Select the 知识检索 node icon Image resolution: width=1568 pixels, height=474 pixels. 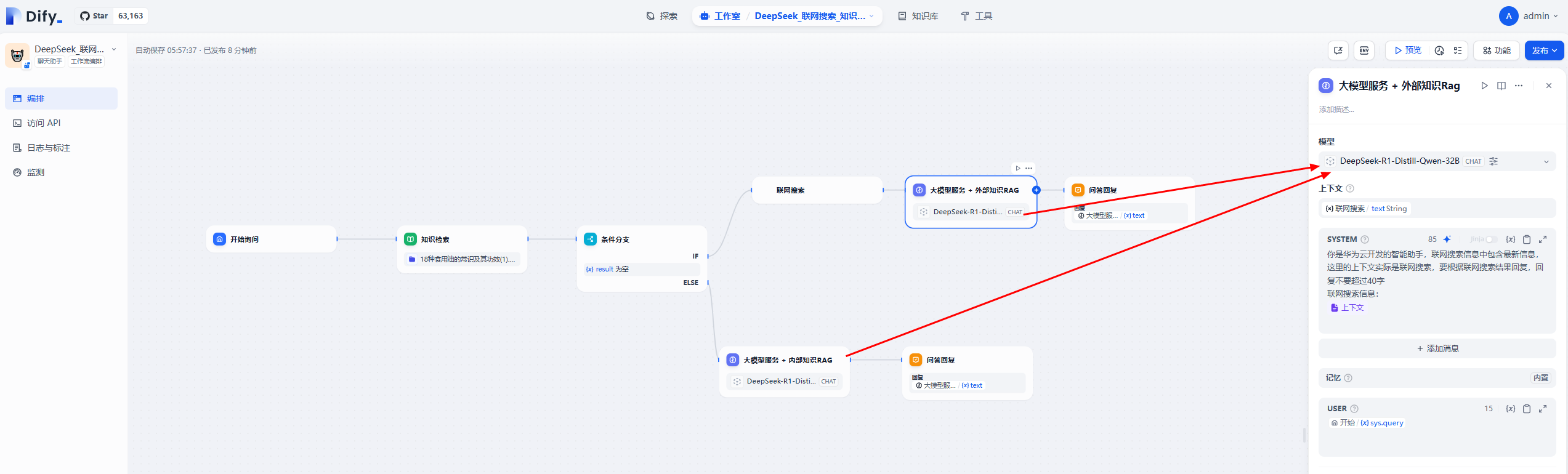point(410,239)
